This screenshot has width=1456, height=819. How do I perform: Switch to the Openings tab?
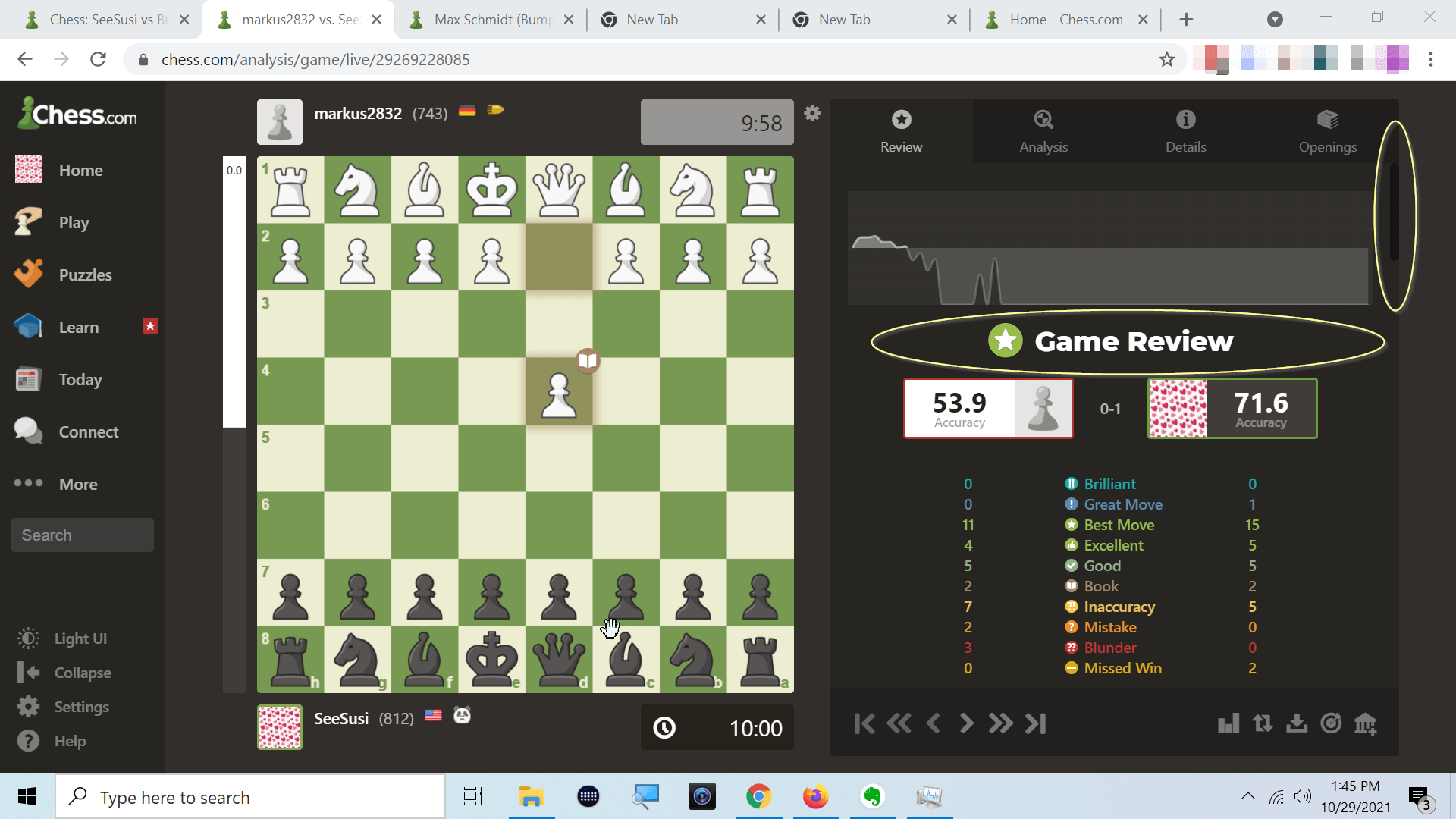(x=1327, y=131)
